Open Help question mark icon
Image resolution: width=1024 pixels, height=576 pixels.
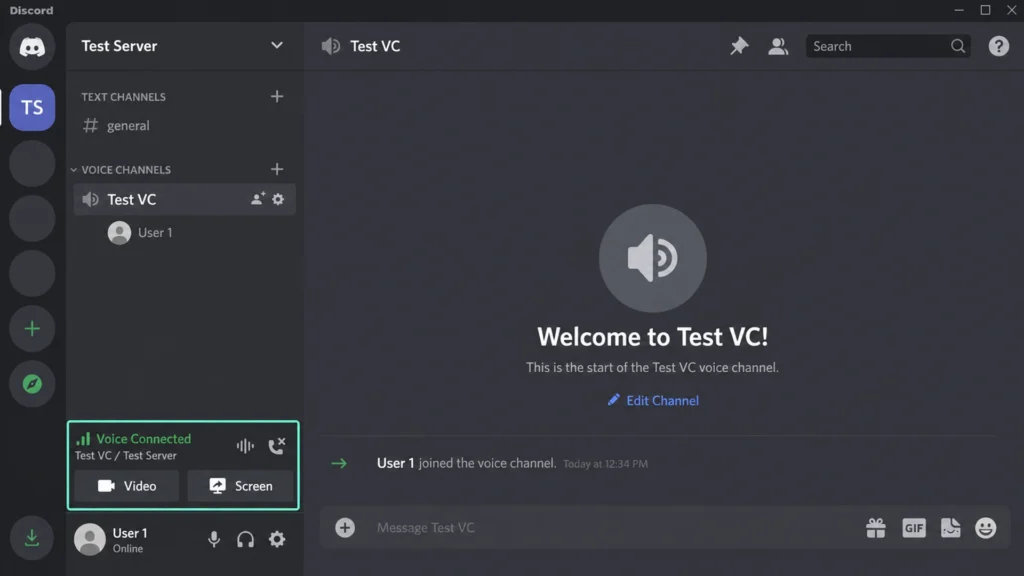coord(999,46)
